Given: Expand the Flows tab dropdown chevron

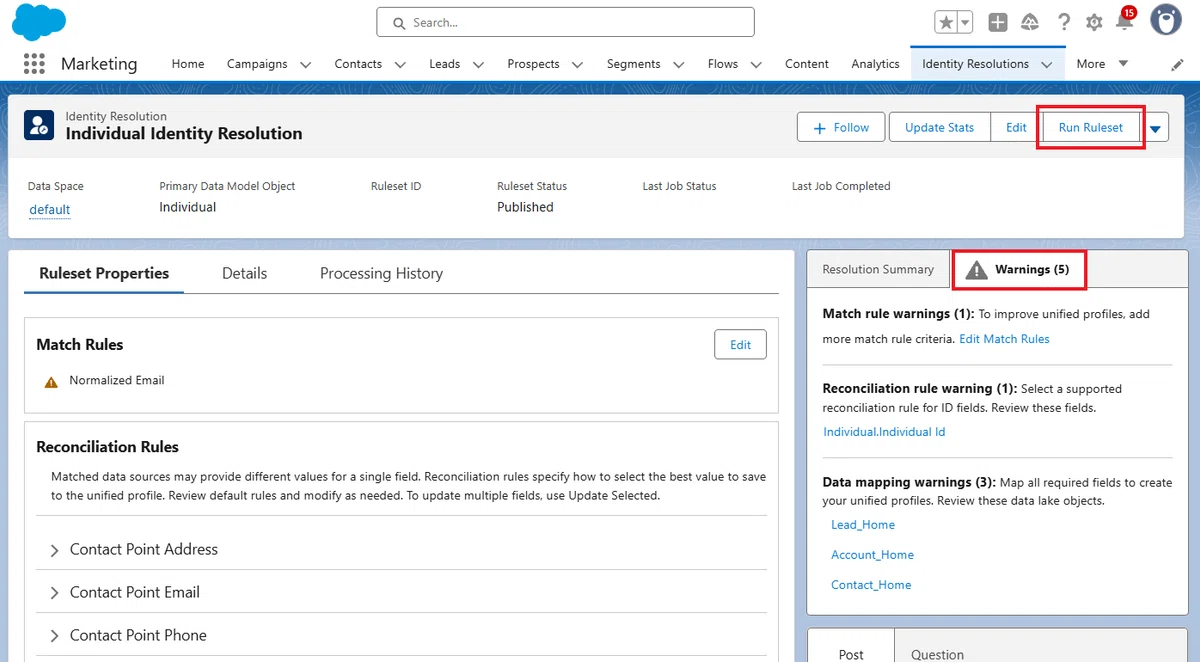Looking at the screenshot, I should pyautogui.click(x=755, y=64).
